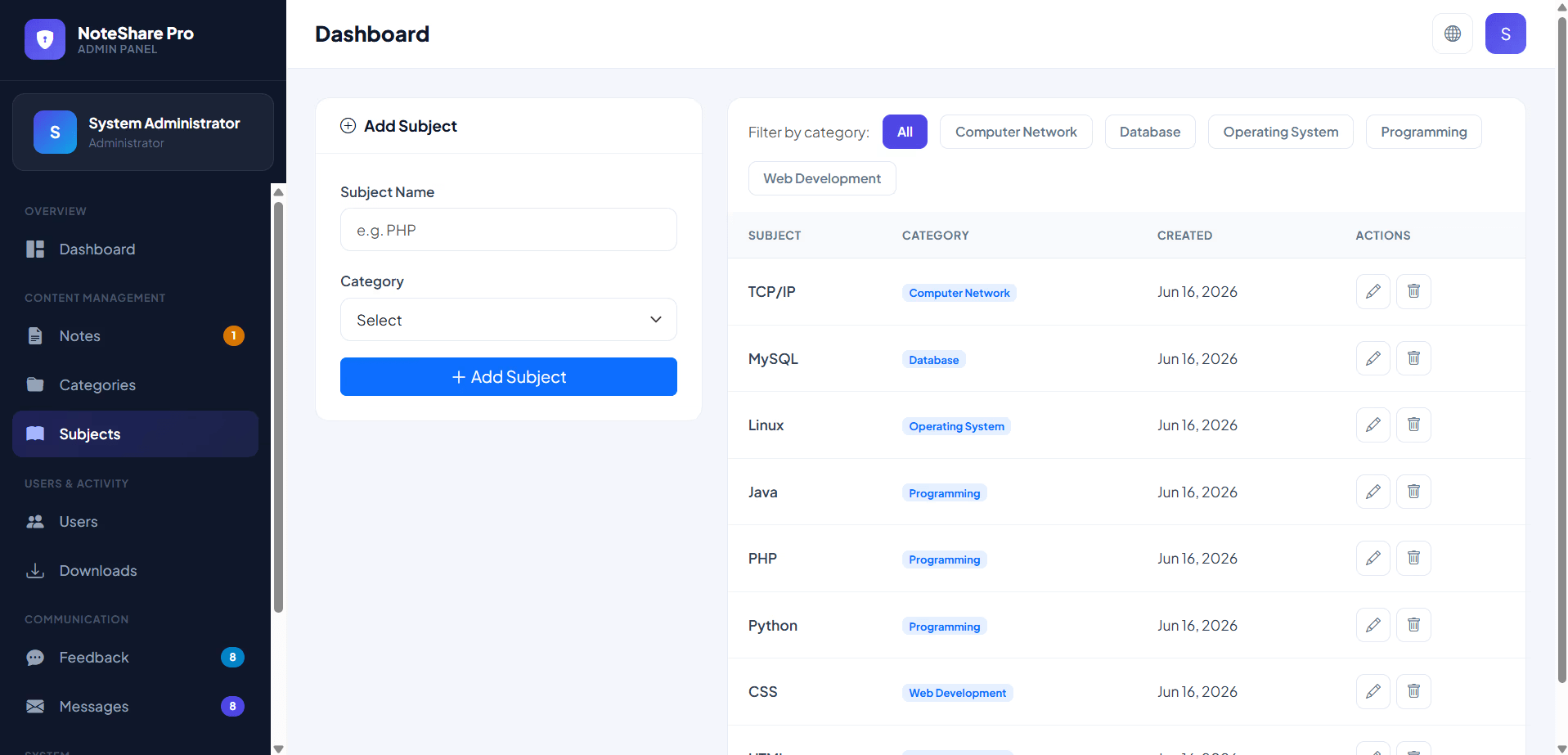Delete the PHP subject
Image resolution: width=1568 pixels, height=755 pixels.
(x=1413, y=558)
